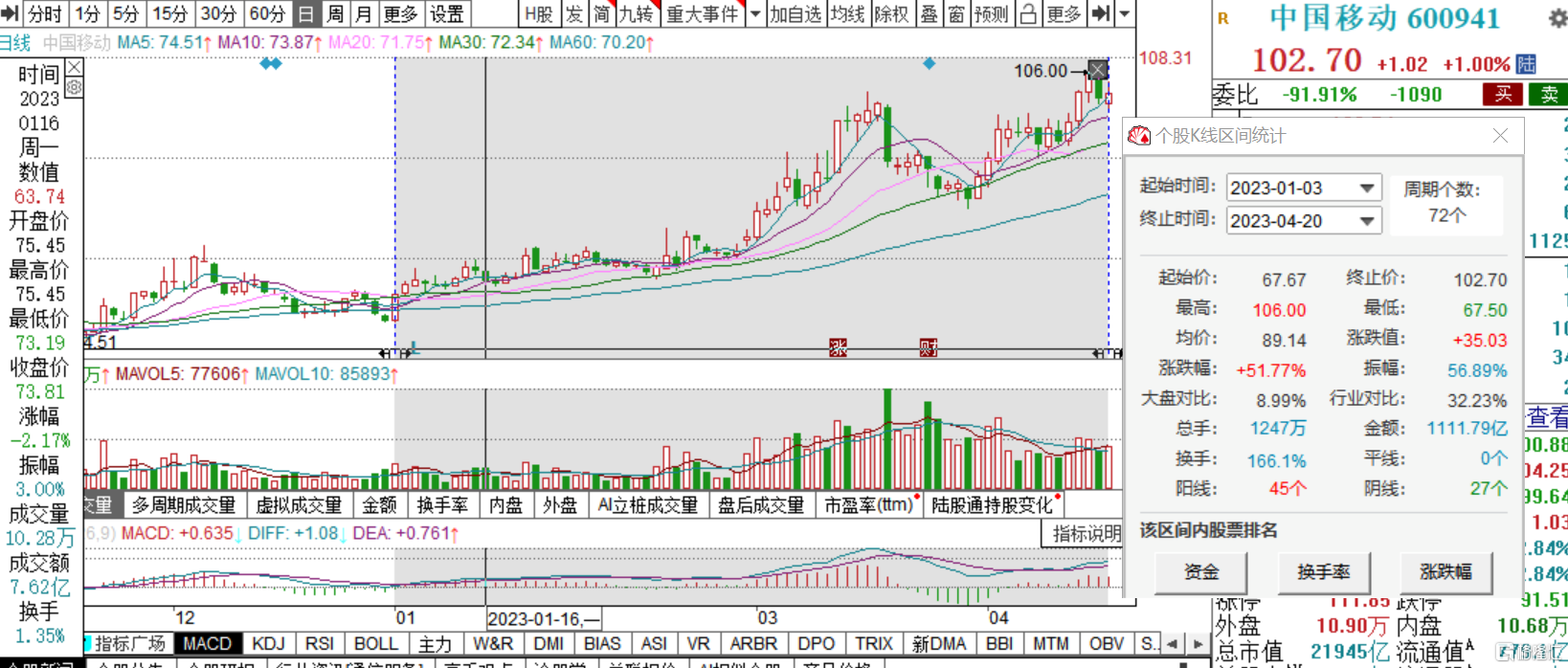Click the 涨跌幅 ranking button
The width and height of the screenshot is (1568, 668).
pyautogui.click(x=1445, y=572)
